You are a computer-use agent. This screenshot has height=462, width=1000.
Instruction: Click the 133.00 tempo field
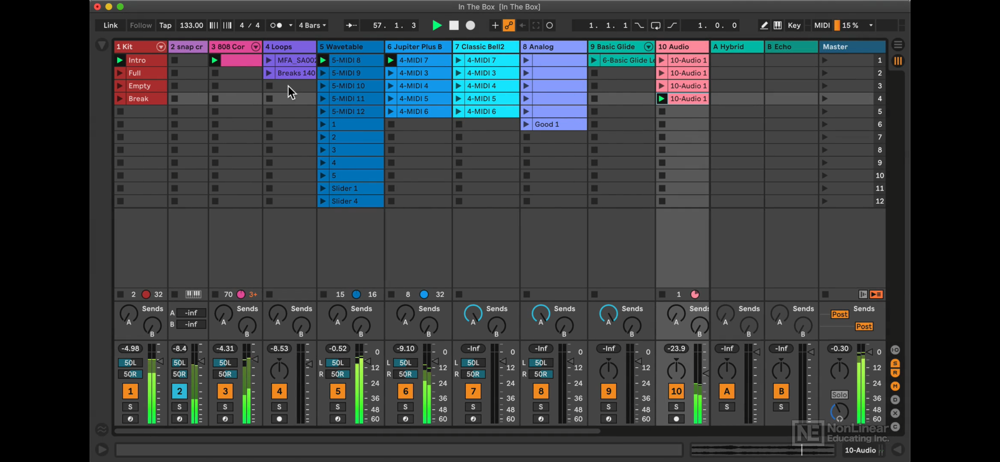pos(191,25)
